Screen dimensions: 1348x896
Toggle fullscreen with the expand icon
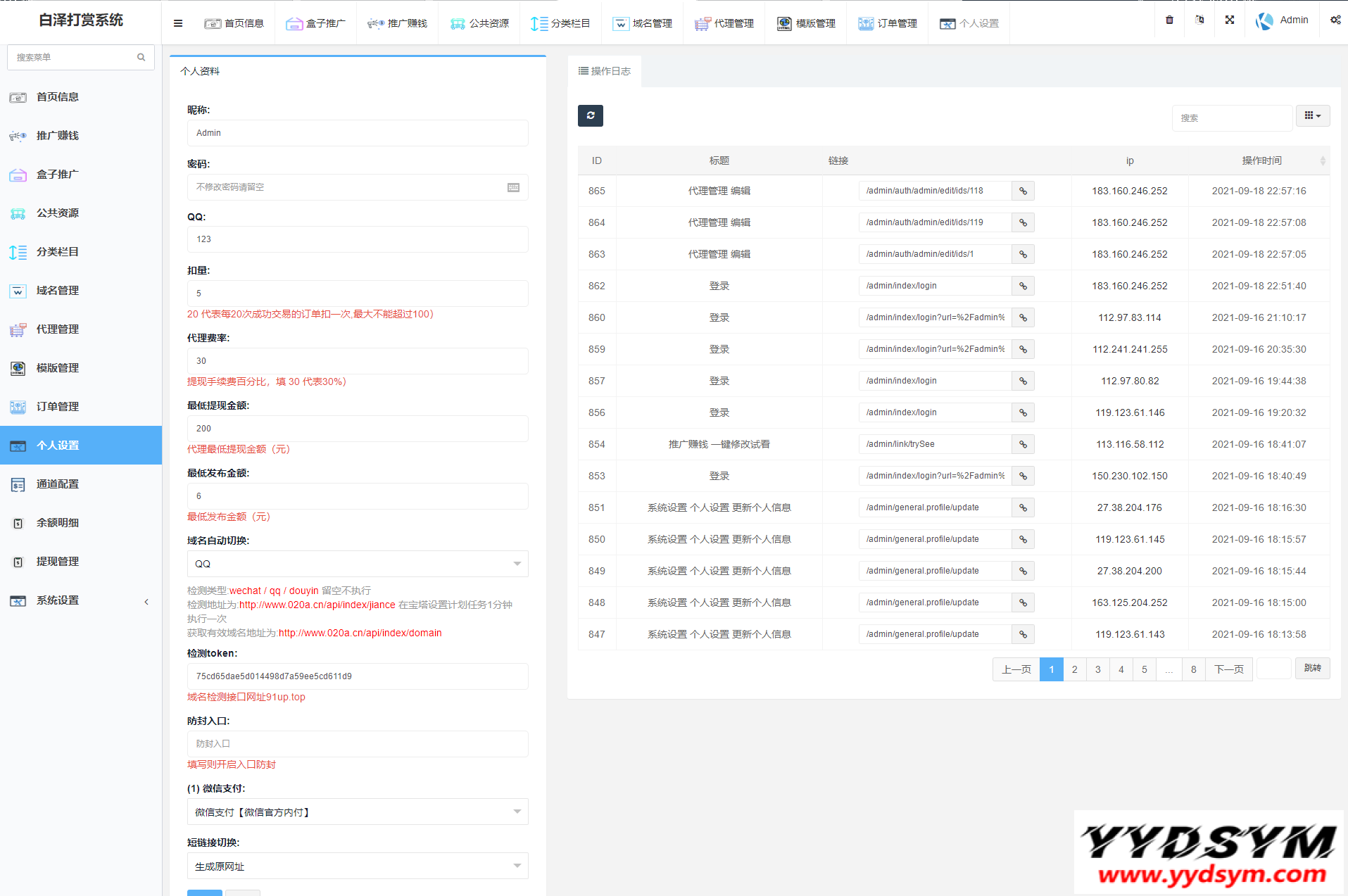pos(1229,20)
